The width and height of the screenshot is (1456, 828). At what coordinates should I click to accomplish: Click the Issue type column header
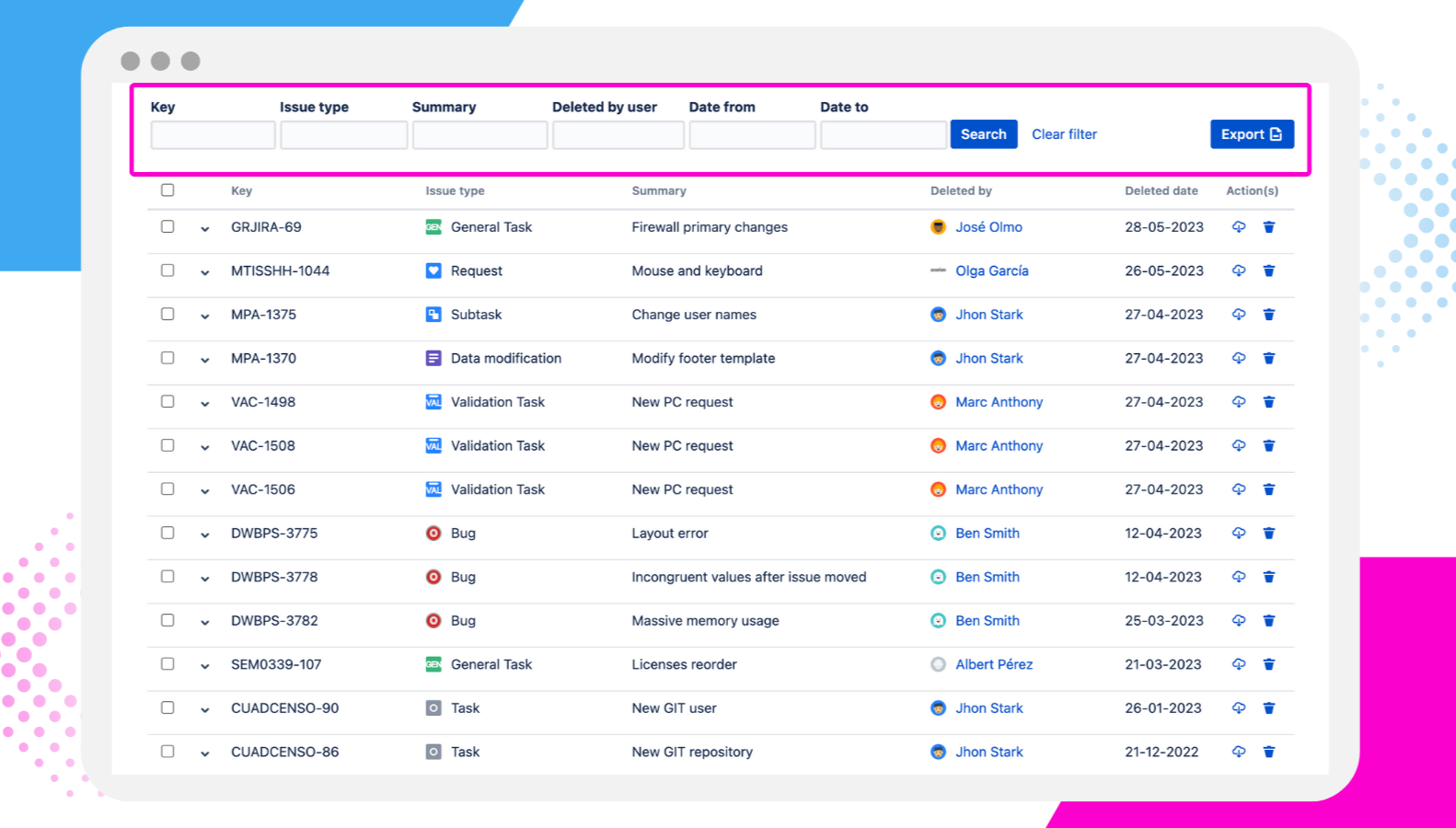pos(455,190)
